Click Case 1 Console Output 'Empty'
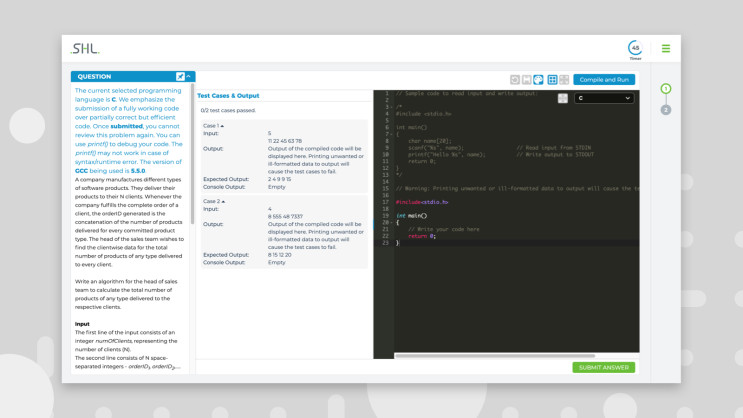The height and width of the screenshot is (418, 743). [277, 187]
